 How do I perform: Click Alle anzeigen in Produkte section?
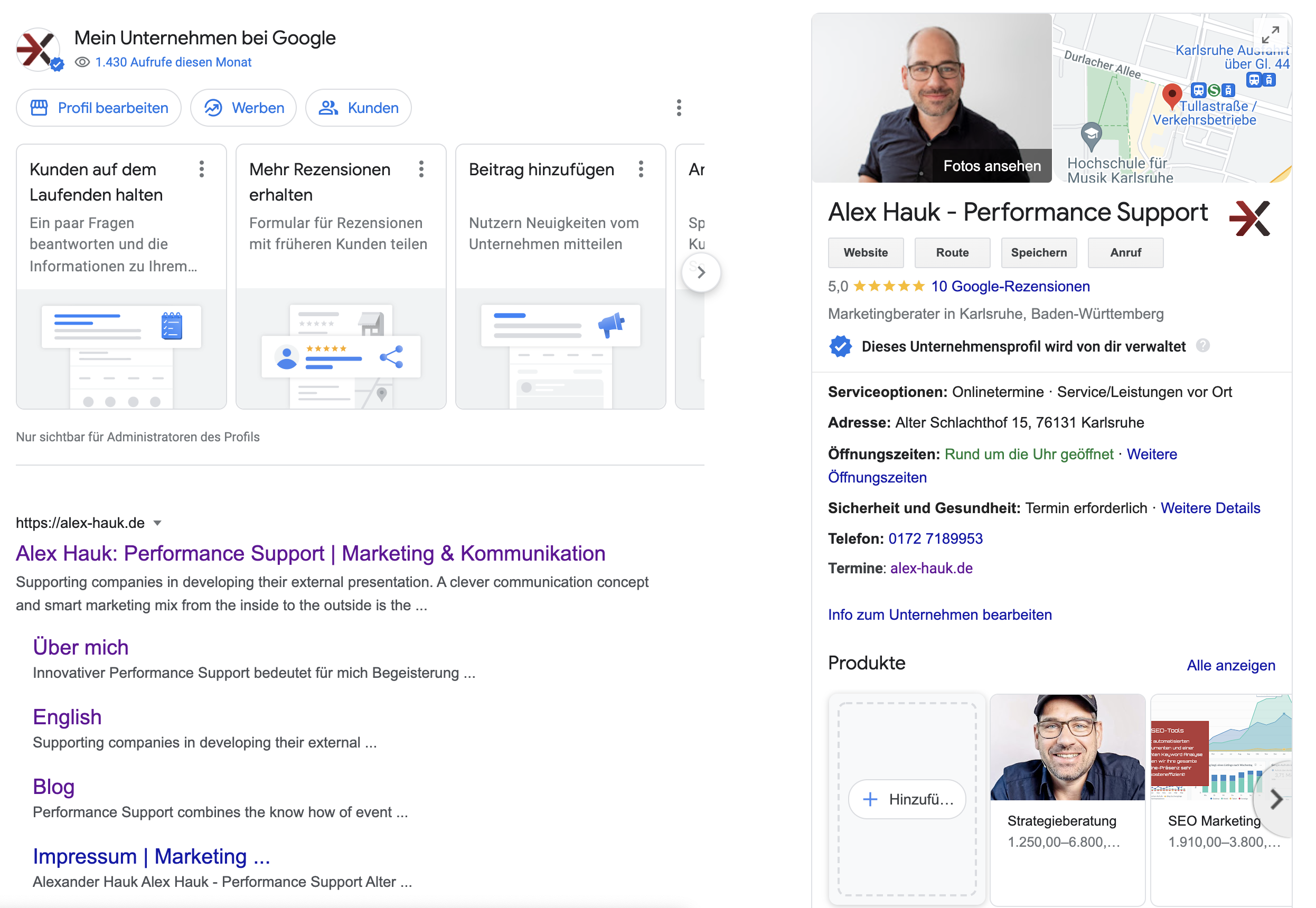click(1230, 665)
